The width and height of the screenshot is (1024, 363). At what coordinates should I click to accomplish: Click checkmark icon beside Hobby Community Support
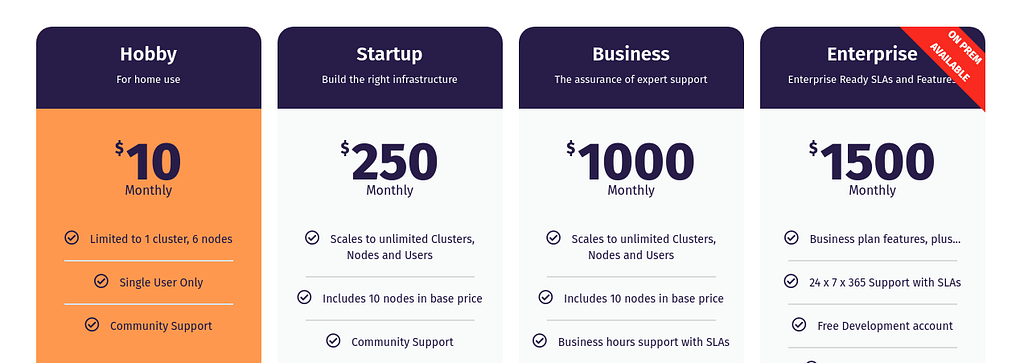pos(92,324)
